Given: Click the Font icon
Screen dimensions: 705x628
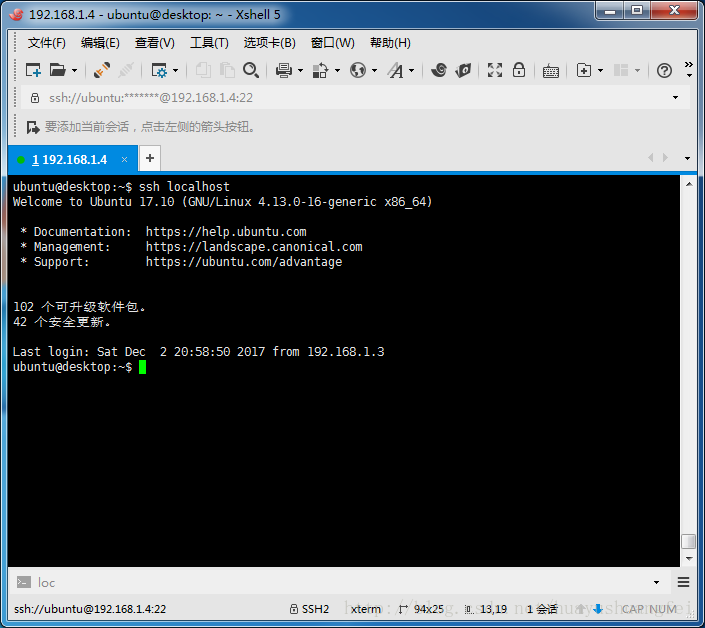Looking at the screenshot, I should (396, 70).
